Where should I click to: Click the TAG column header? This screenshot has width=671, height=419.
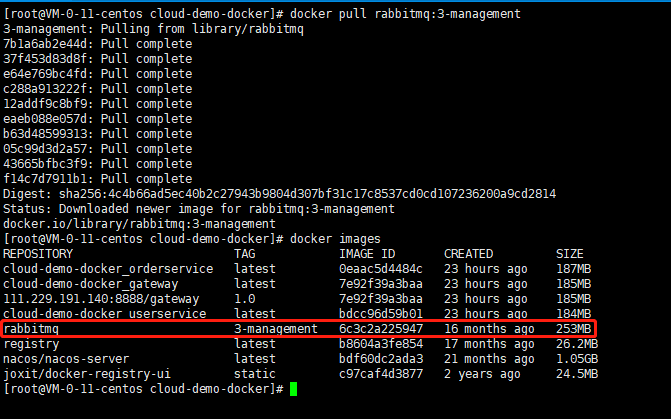pos(245,254)
